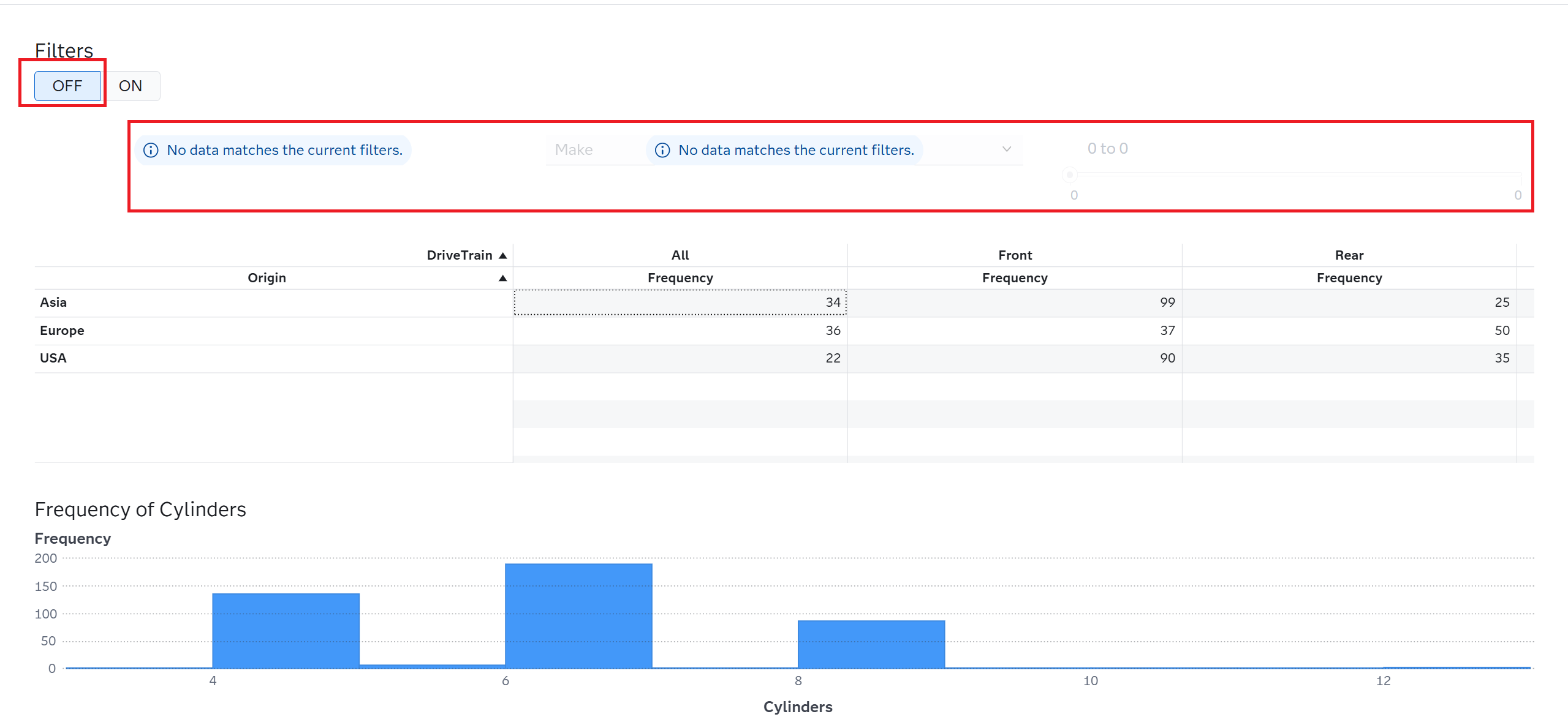The height and width of the screenshot is (725, 1568).
Task: Click the Front column header
Action: tap(1014, 255)
